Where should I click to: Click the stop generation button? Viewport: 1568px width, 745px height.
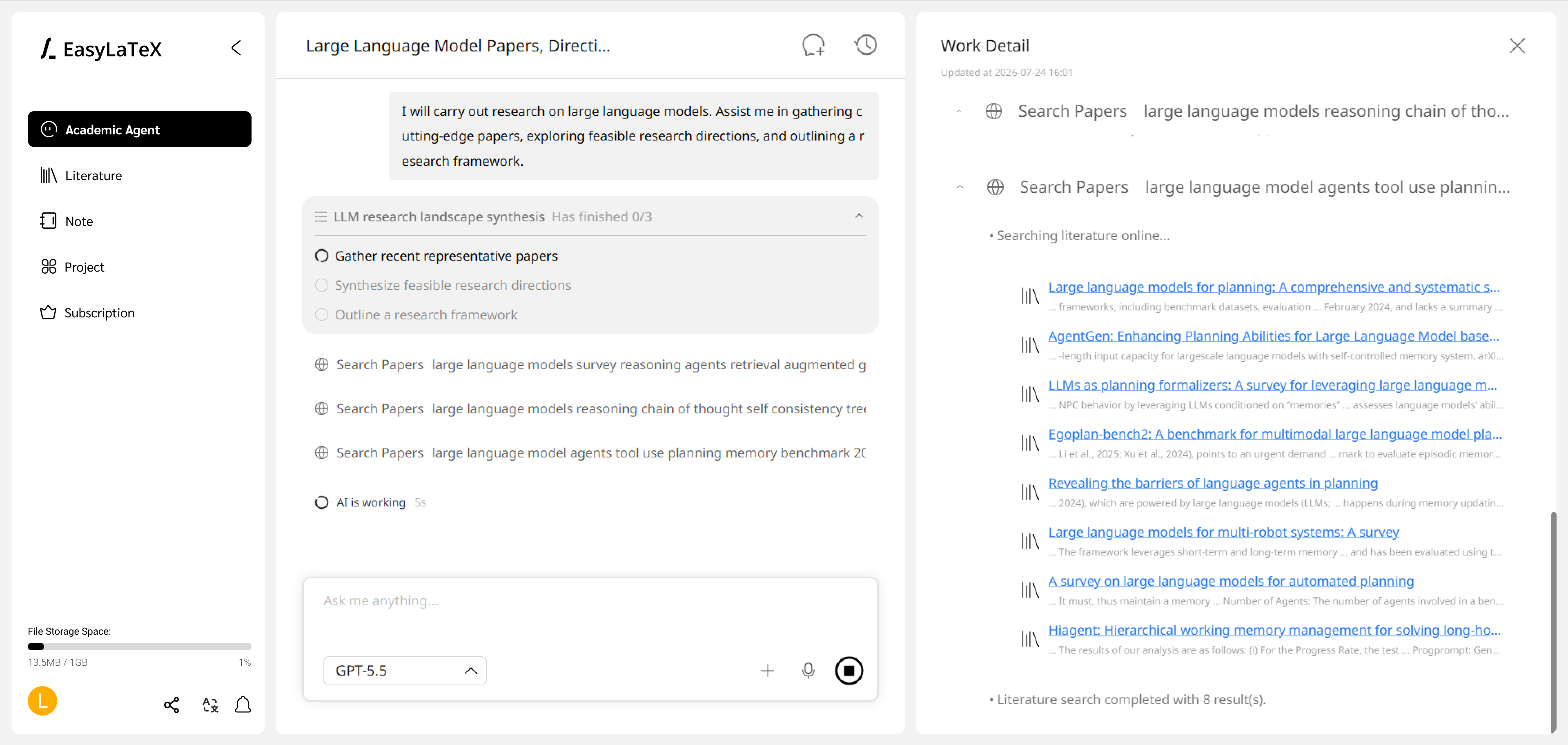click(x=849, y=670)
